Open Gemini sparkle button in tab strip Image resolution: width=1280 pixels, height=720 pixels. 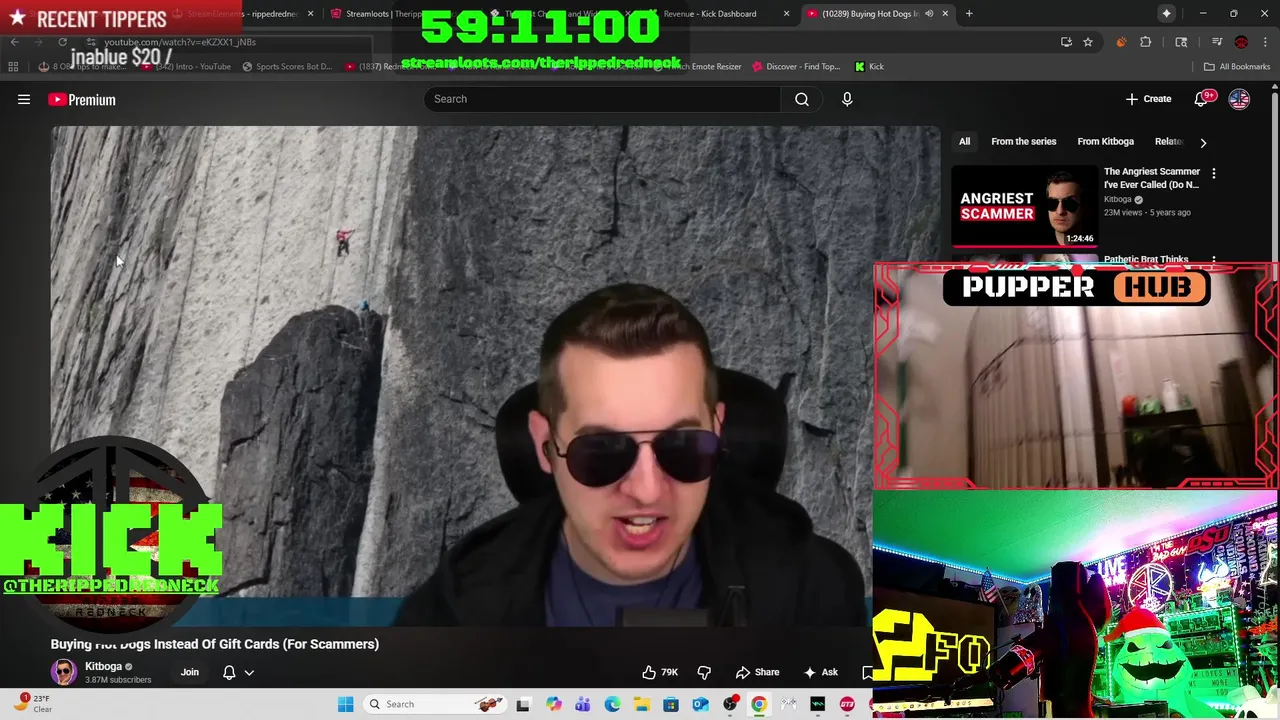tap(1166, 13)
